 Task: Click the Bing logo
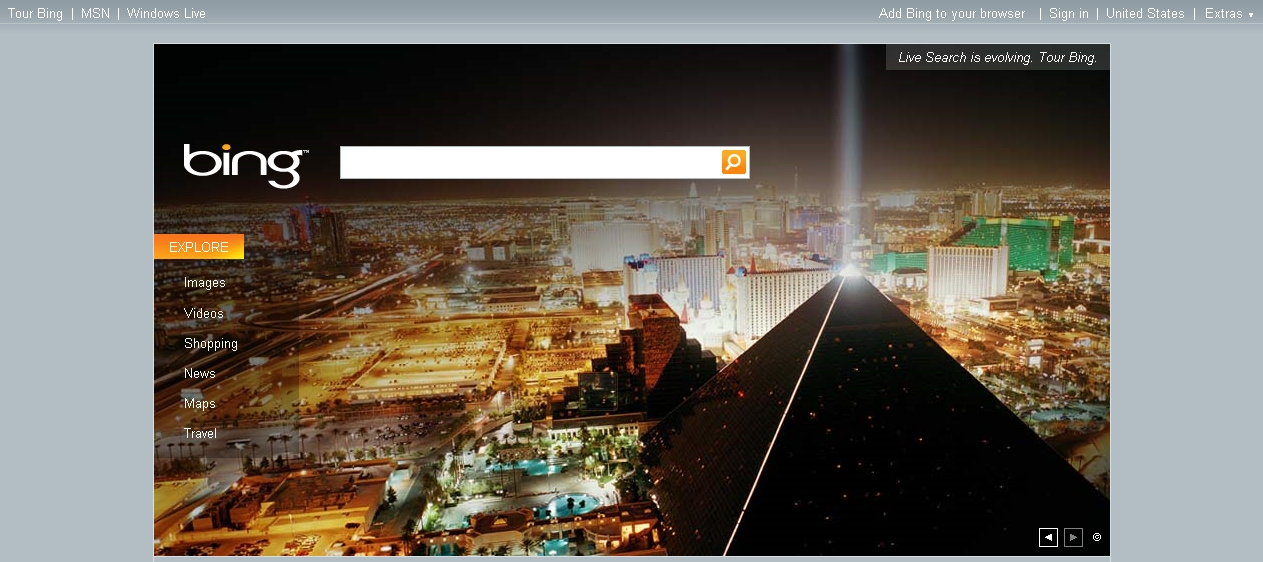point(245,165)
